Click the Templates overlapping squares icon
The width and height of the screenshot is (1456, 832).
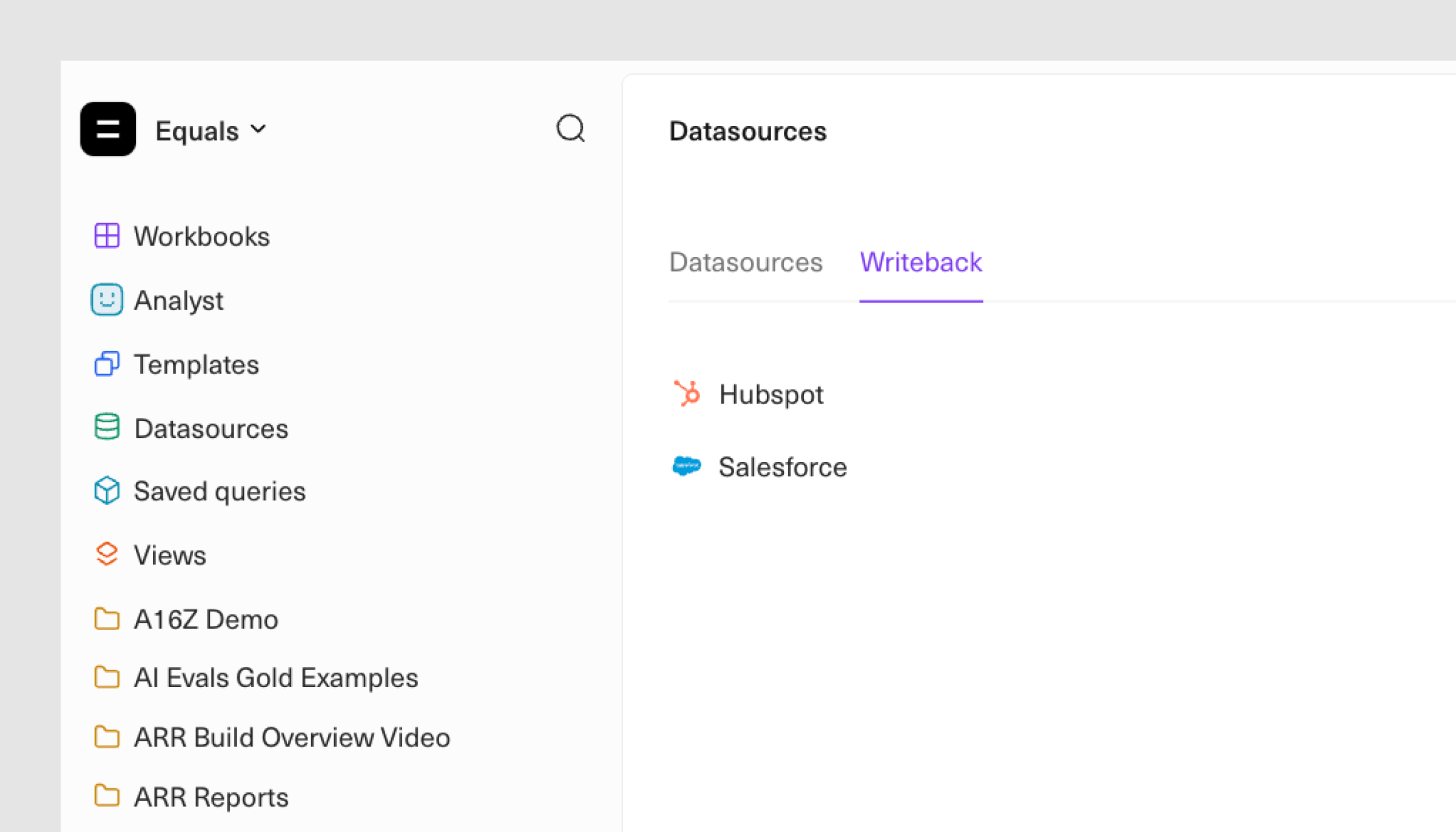point(107,364)
